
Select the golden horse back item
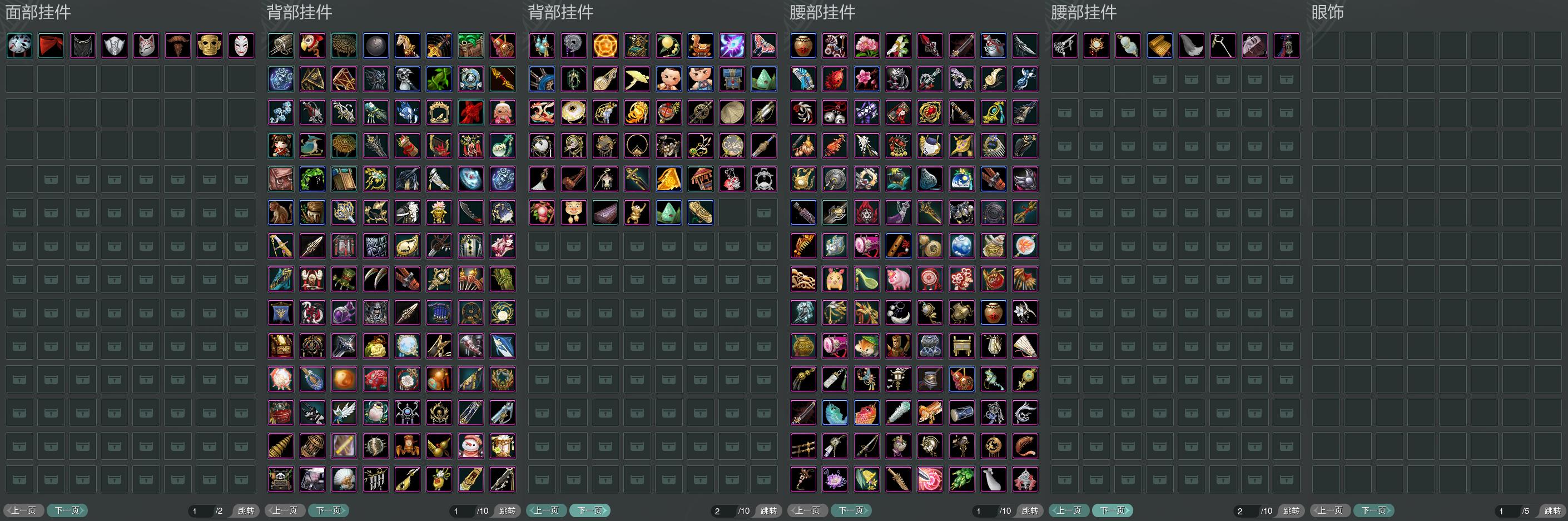tap(407, 46)
